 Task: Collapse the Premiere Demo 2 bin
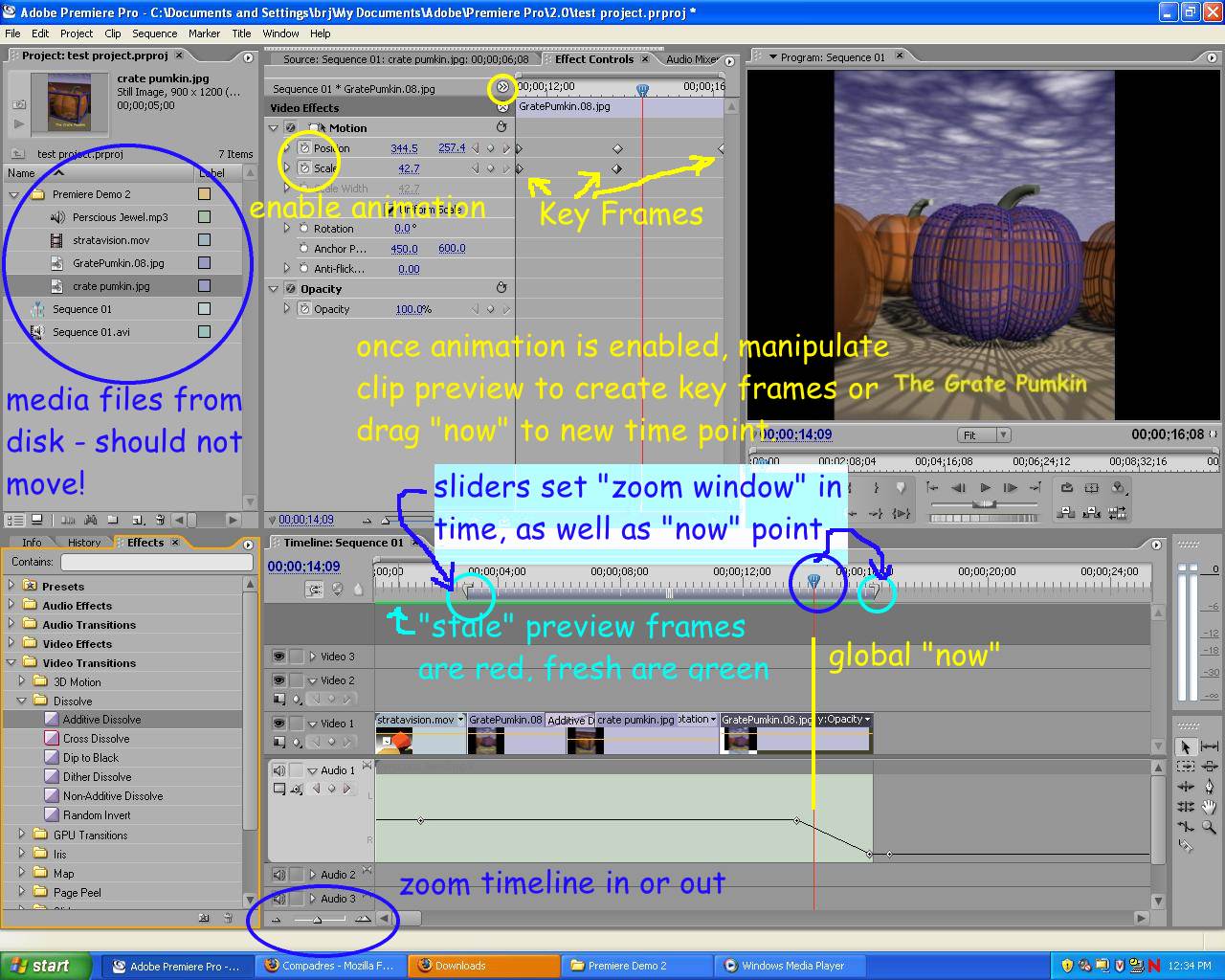coord(13,194)
